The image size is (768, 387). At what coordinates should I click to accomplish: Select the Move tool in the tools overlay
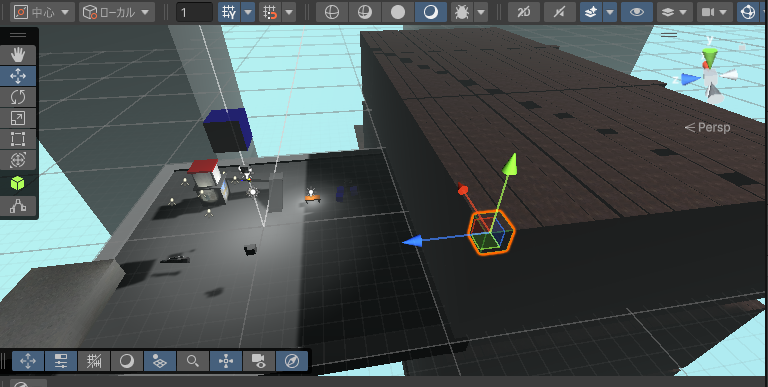point(18,76)
